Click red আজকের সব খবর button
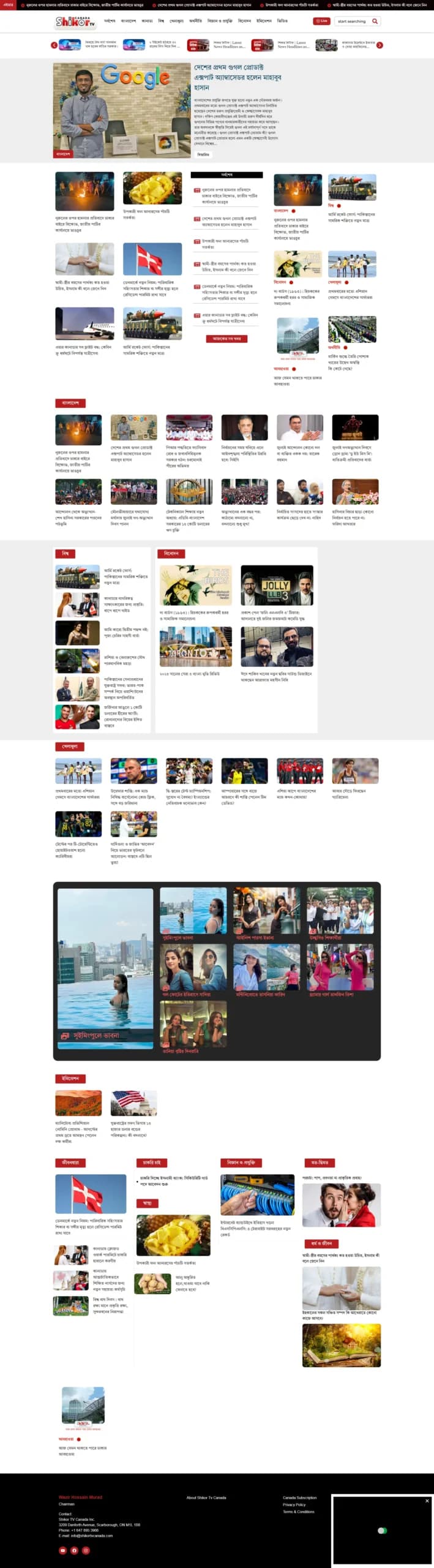This screenshot has height=1568, width=434. click(226, 339)
